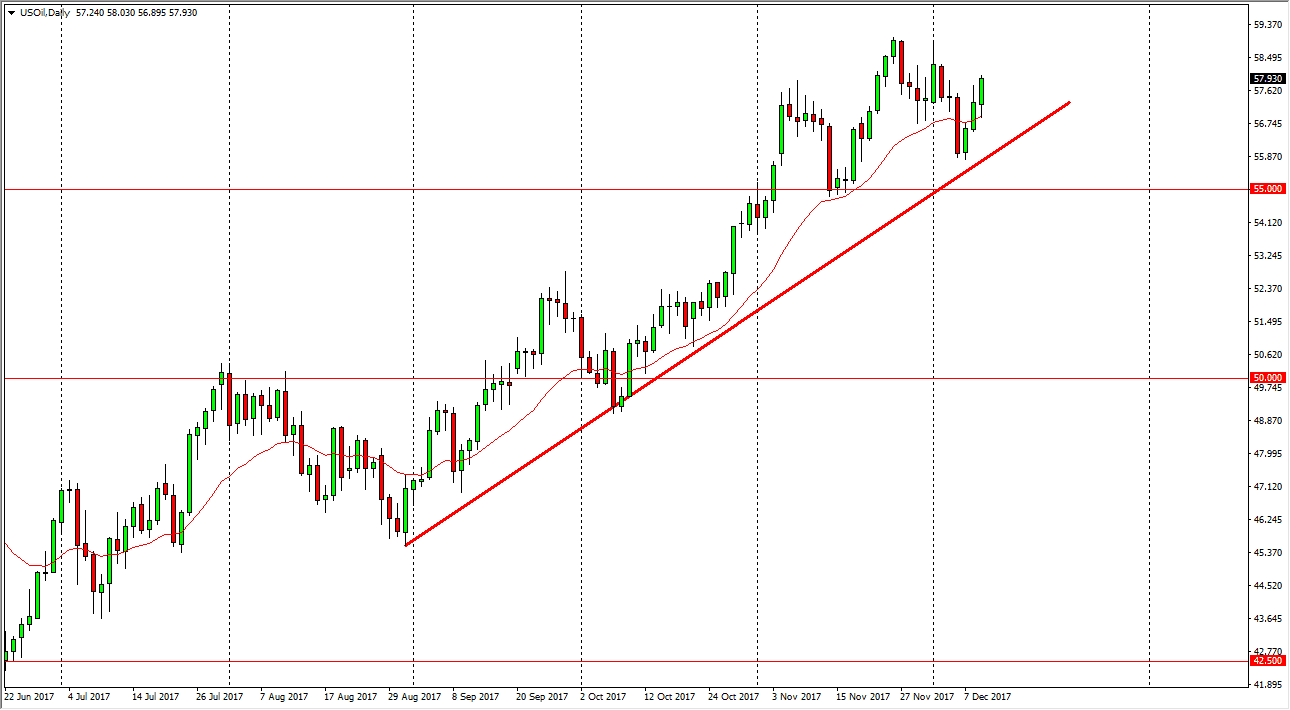Click the 44.520 price axis value
The width and height of the screenshot is (1290, 710).
coord(1267,585)
